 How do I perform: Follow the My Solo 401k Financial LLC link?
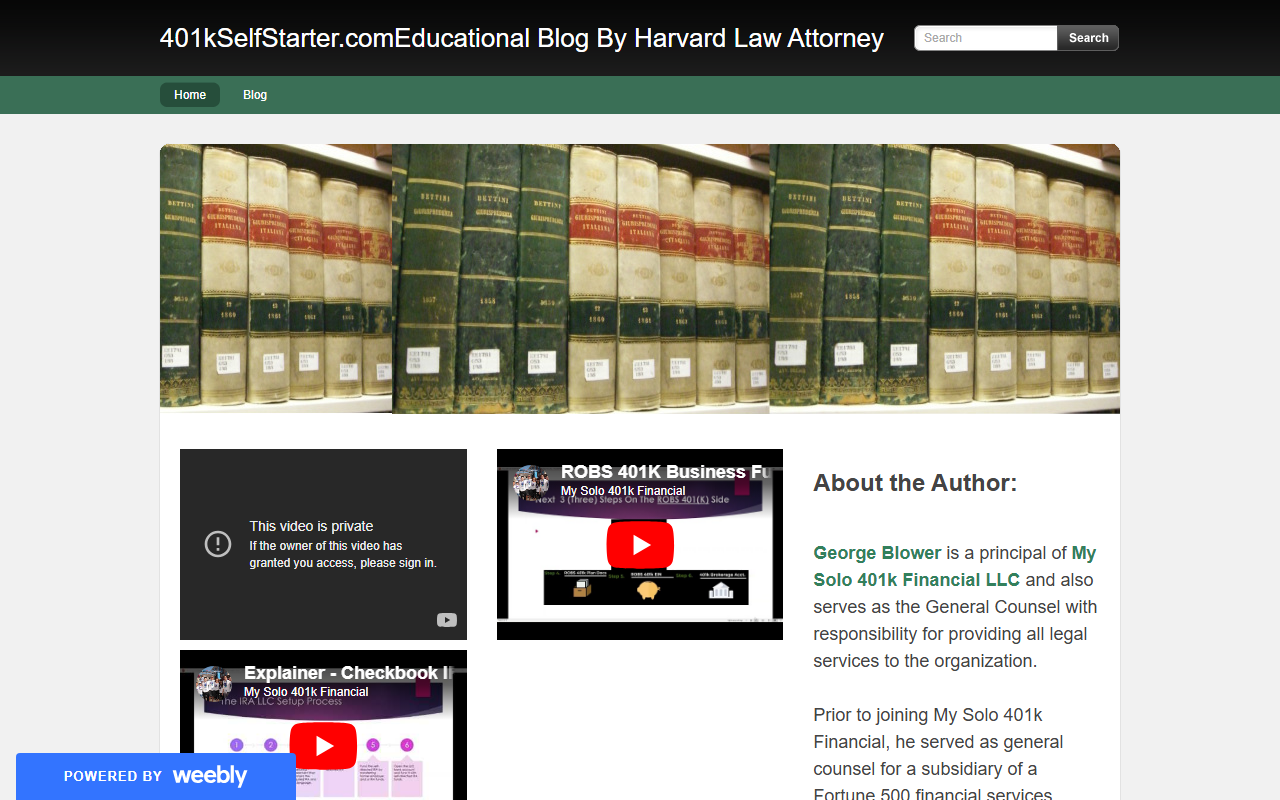(955, 566)
